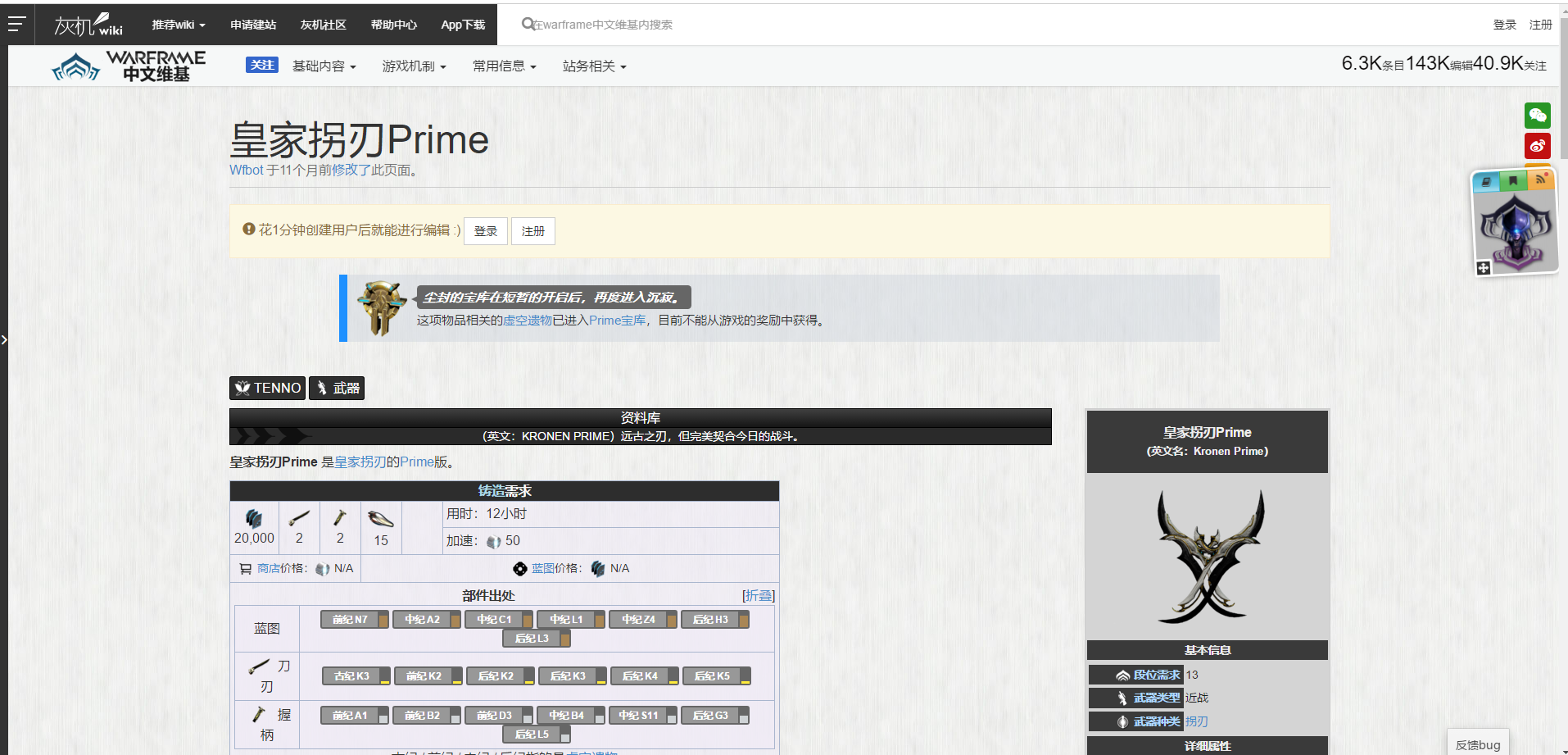Click the handle icon in the 握柄 row
1568x755 pixels.
259,714
